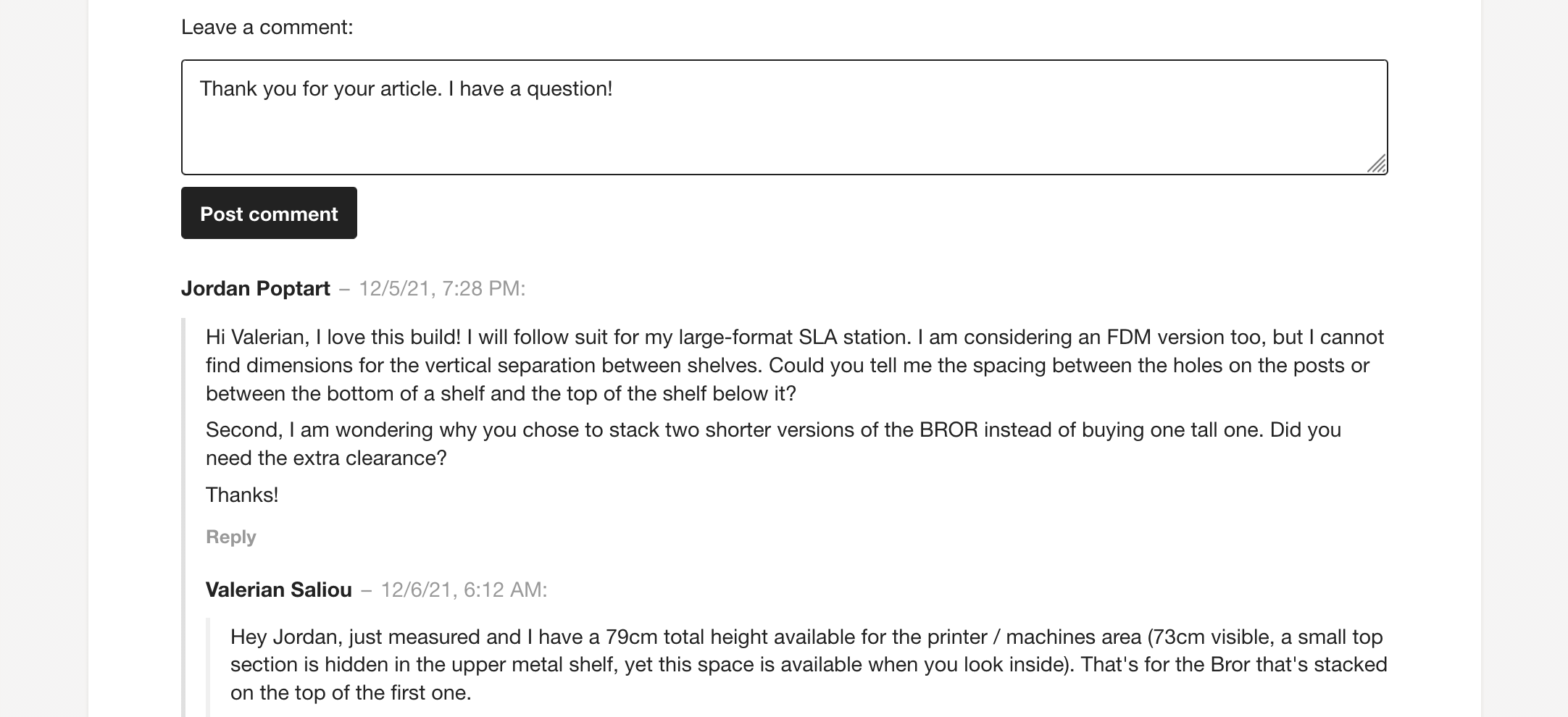1568x717 pixels.
Task: Reply to Jordan Poptart's comment
Action: click(230, 537)
